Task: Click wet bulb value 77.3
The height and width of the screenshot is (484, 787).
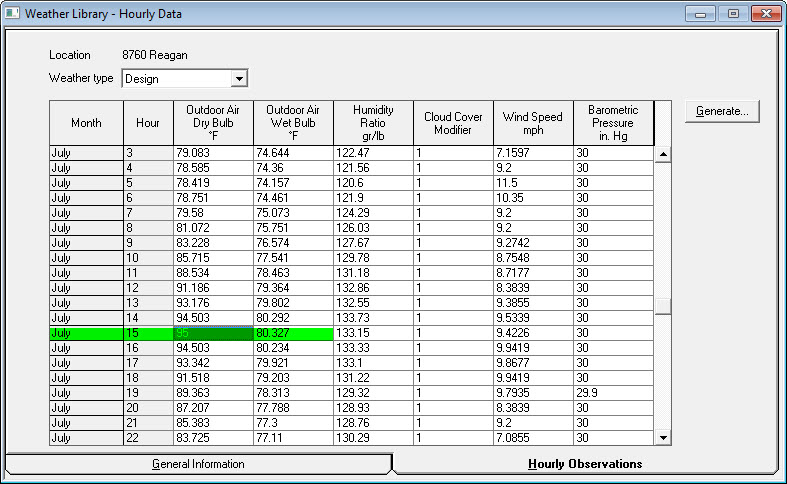Action: click(x=293, y=423)
